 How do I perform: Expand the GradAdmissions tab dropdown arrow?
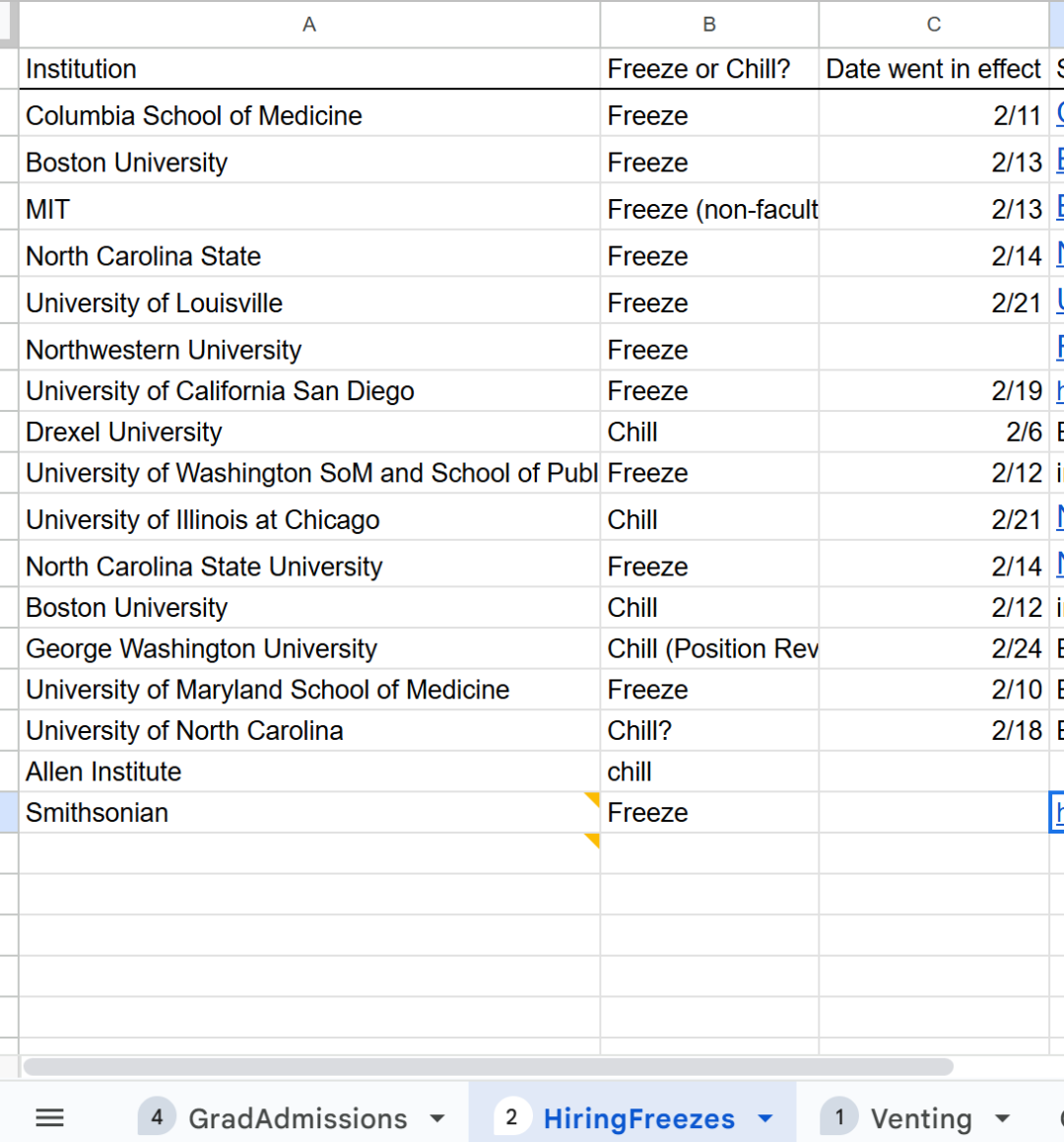(x=437, y=1118)
